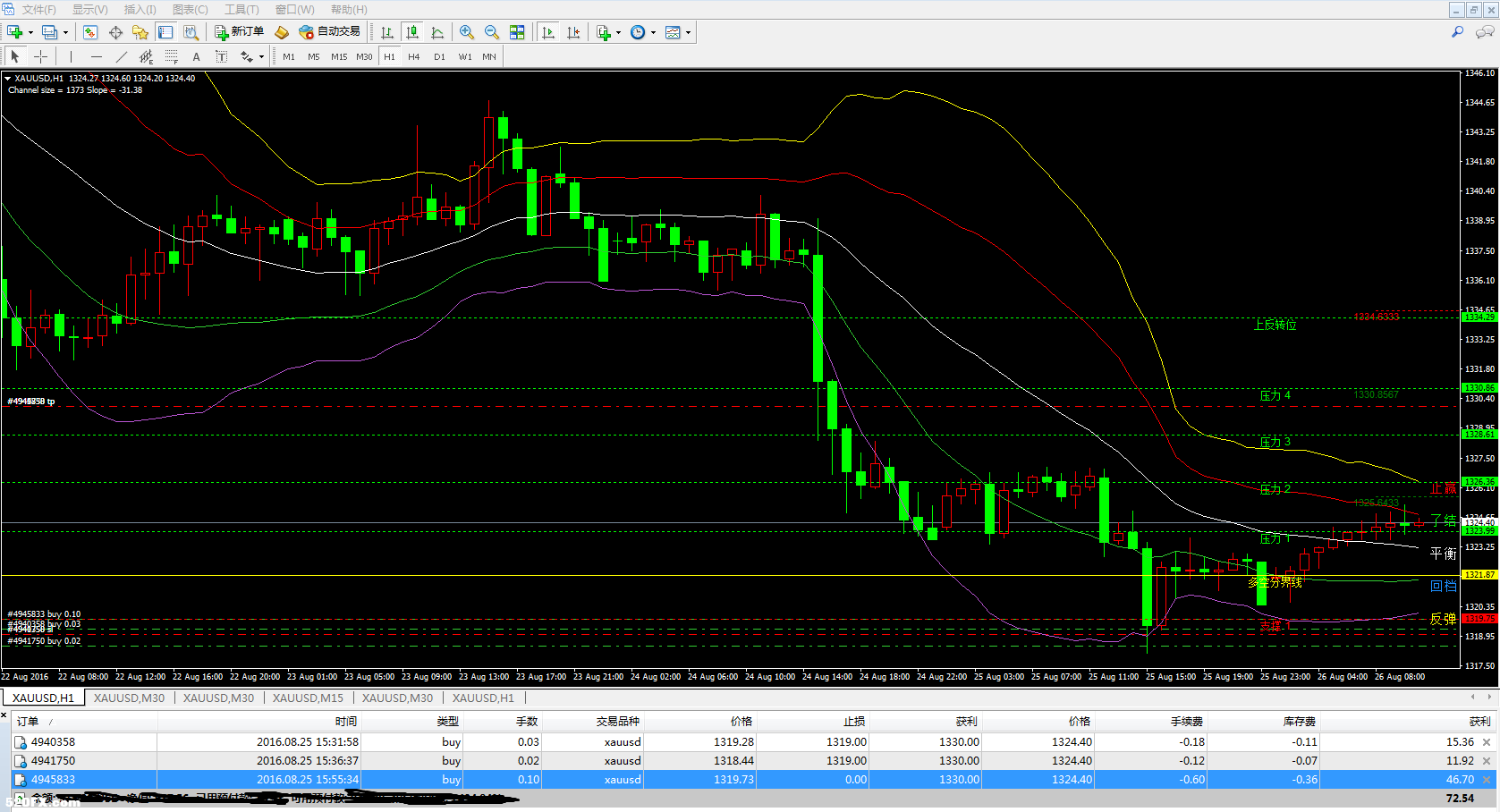Viewport: 1500px width, 812px height.
Task: Switch chart to bar chart icon
Action: 387,32
